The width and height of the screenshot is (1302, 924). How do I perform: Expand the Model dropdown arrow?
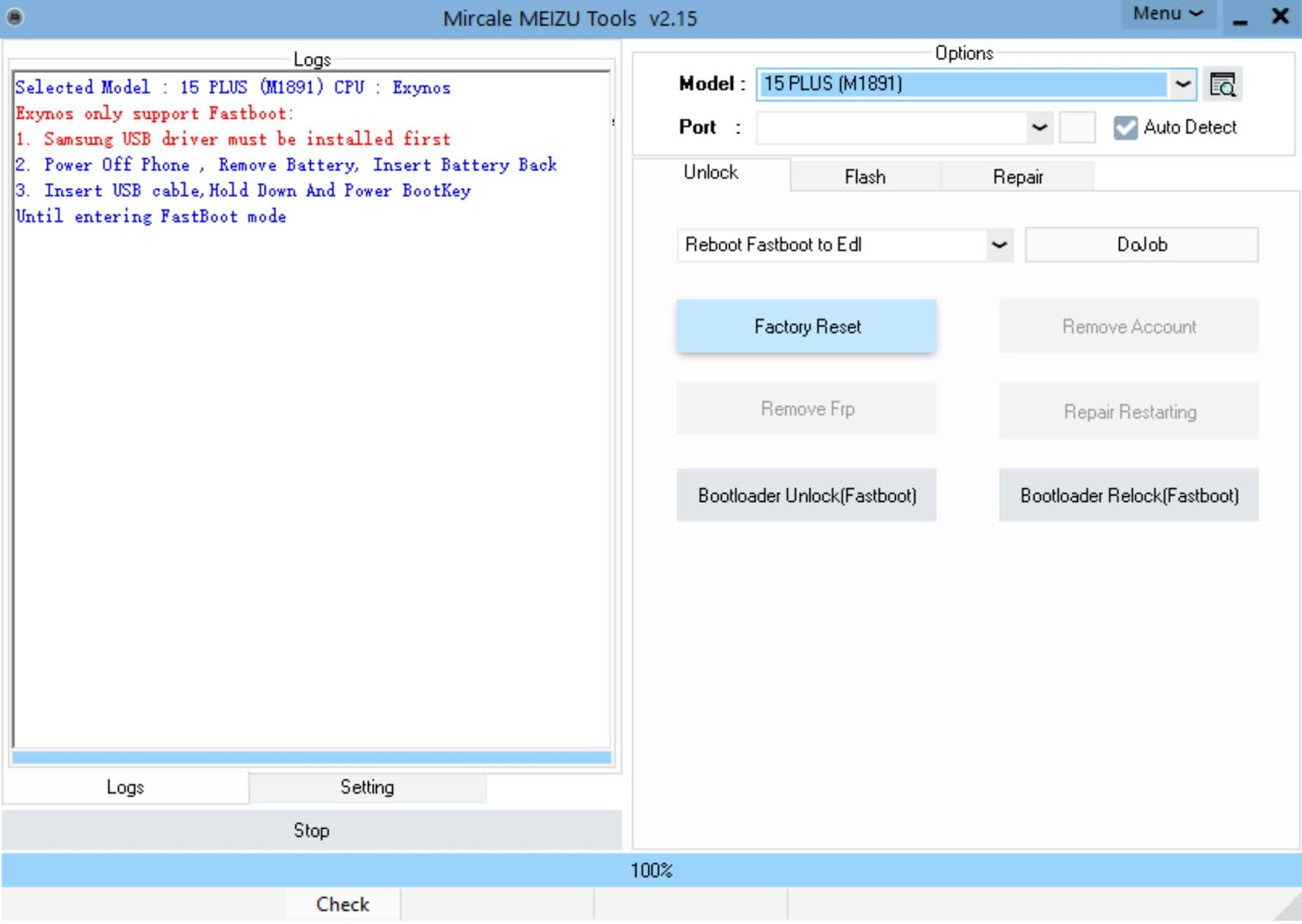point(1182,84)
